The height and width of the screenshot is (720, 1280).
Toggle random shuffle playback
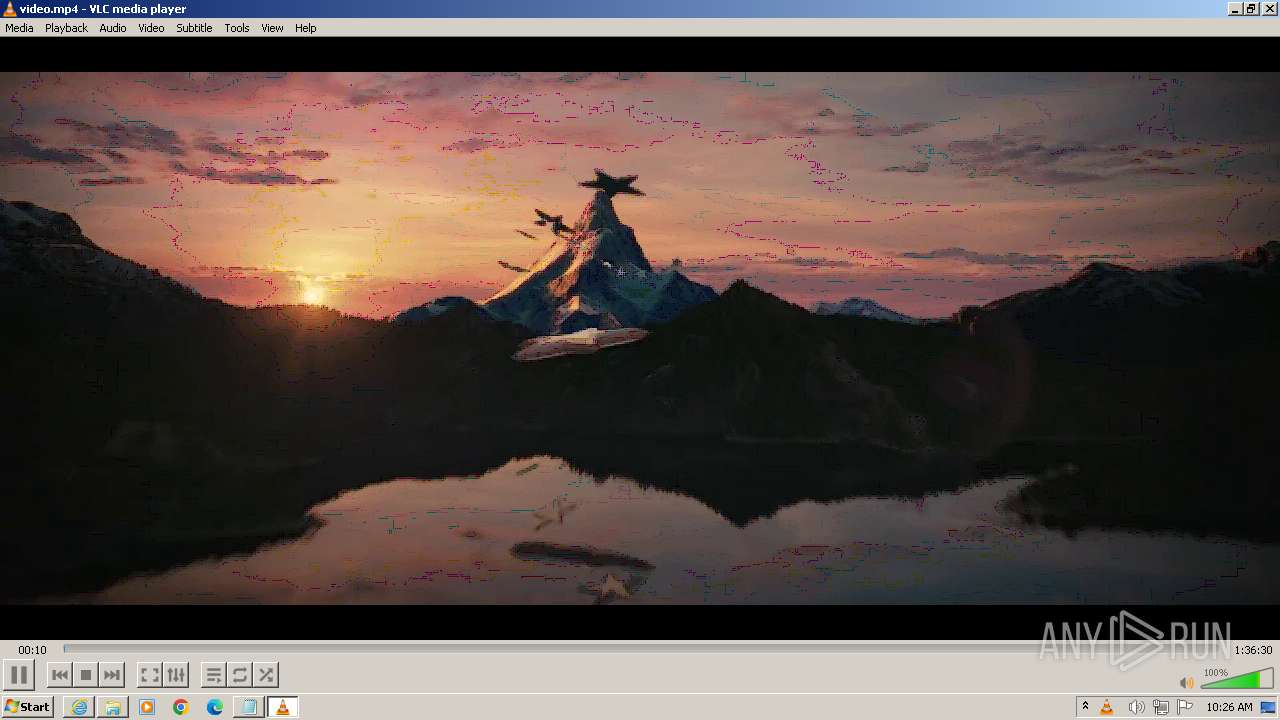pyautogui.click(x=266, y=675)
